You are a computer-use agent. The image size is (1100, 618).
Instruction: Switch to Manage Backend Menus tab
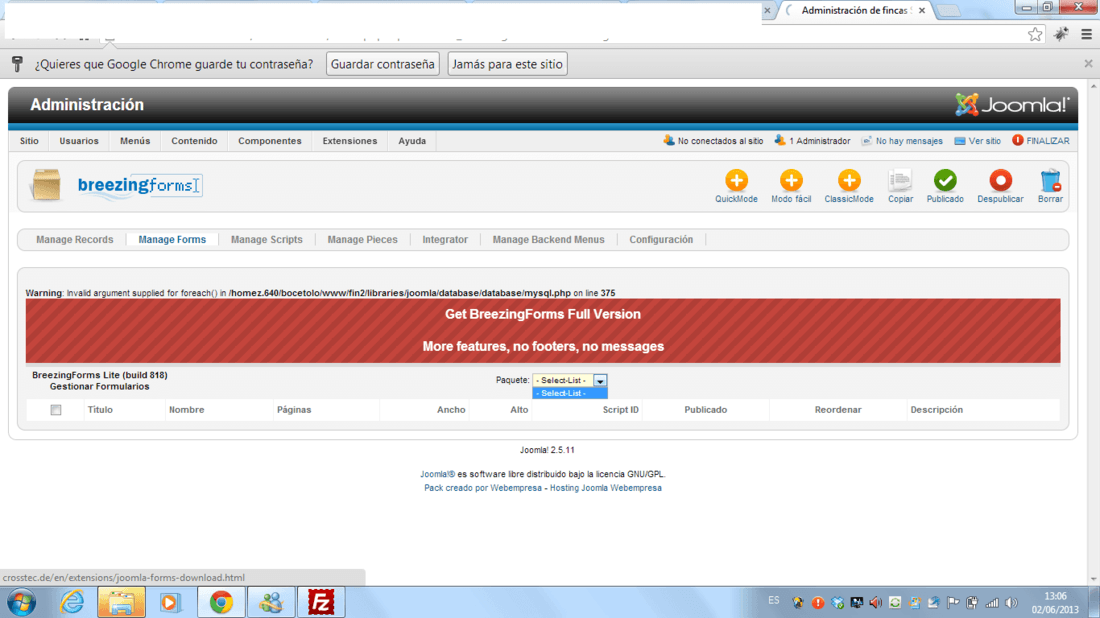click(x=548, y=240)
